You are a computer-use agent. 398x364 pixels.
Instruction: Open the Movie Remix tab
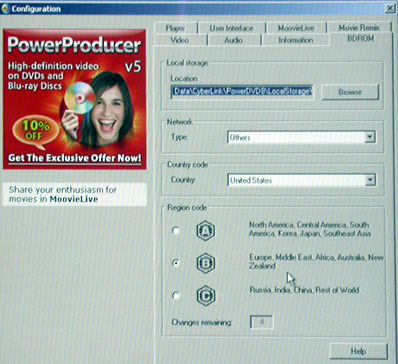pyautogui.click(x=359, y=28)
